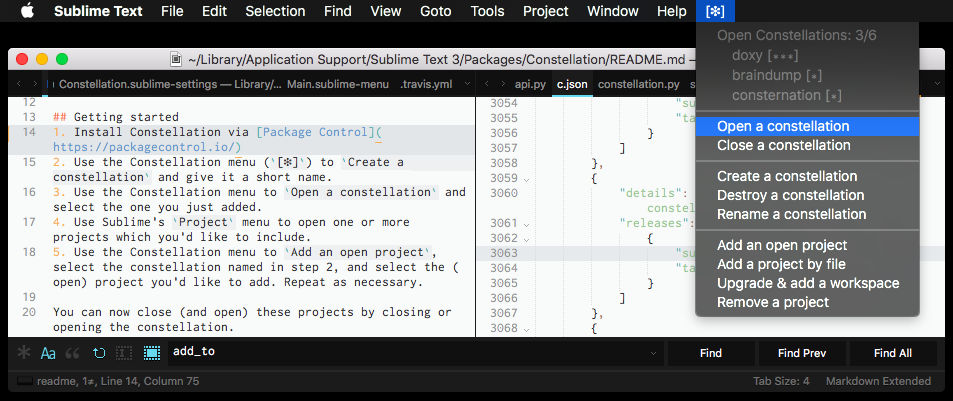The height and width of the screenshot is (401, 953).
Task: Open the Goto menu
Action: (x=436, y=11)
